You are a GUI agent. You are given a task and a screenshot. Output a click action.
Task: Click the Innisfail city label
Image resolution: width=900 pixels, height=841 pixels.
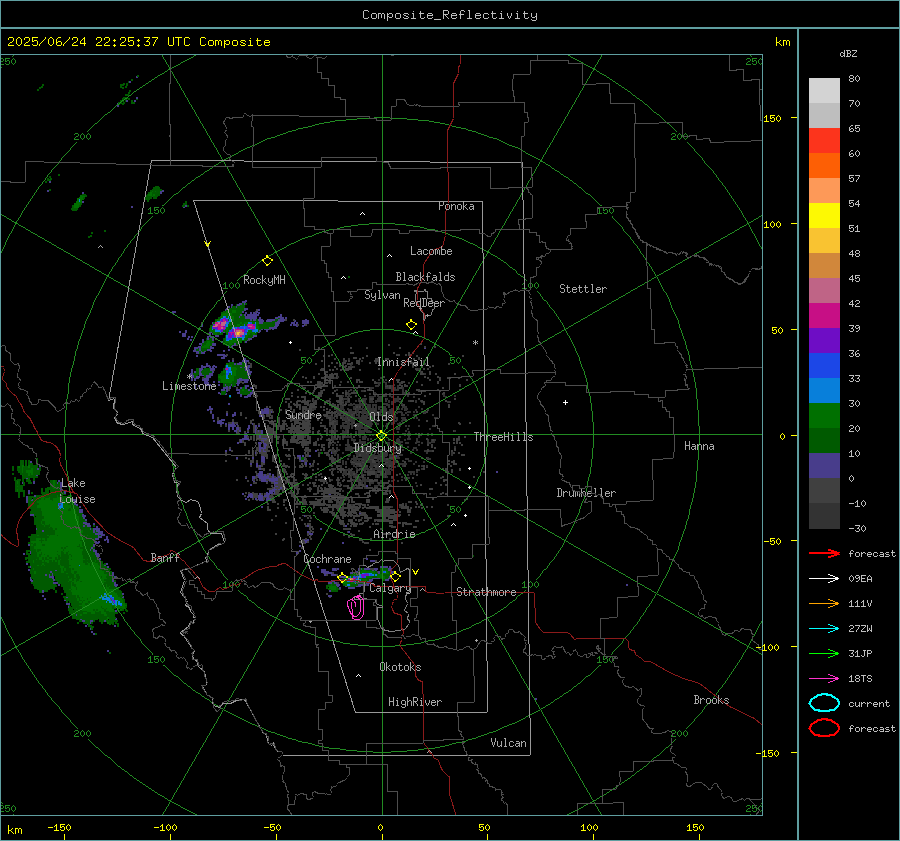coord(403,362)
